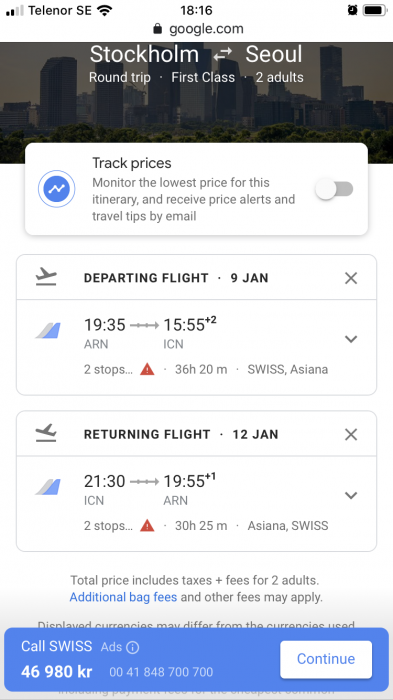Image resolution: width=393 pixels, height=700 pixels.
Task: Tap the Asiana, SWISS airline logo icon
Action: click(48, 487)
